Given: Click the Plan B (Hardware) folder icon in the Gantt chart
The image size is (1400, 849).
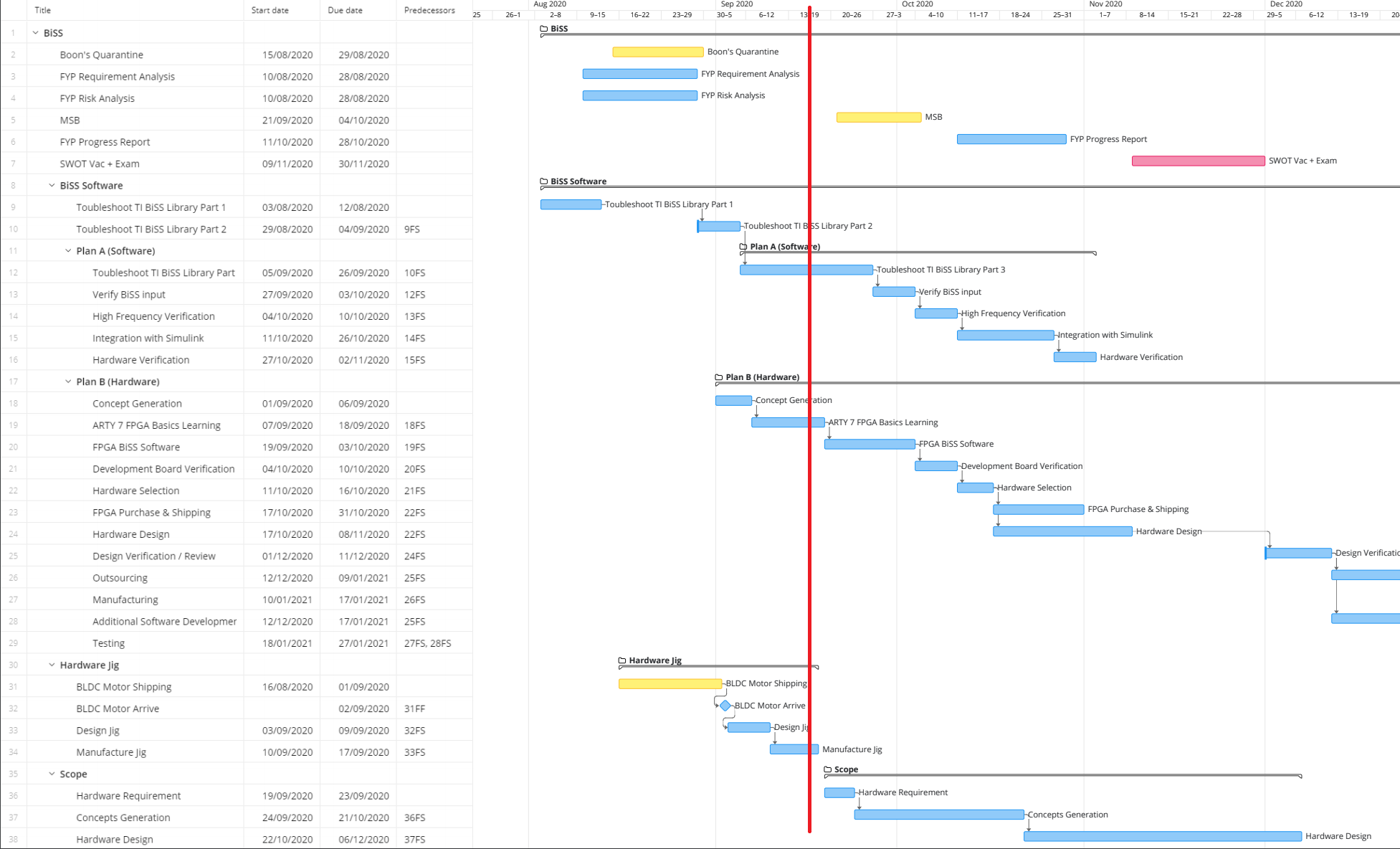Looking at the screenshot, I should (x=719, y=377).
